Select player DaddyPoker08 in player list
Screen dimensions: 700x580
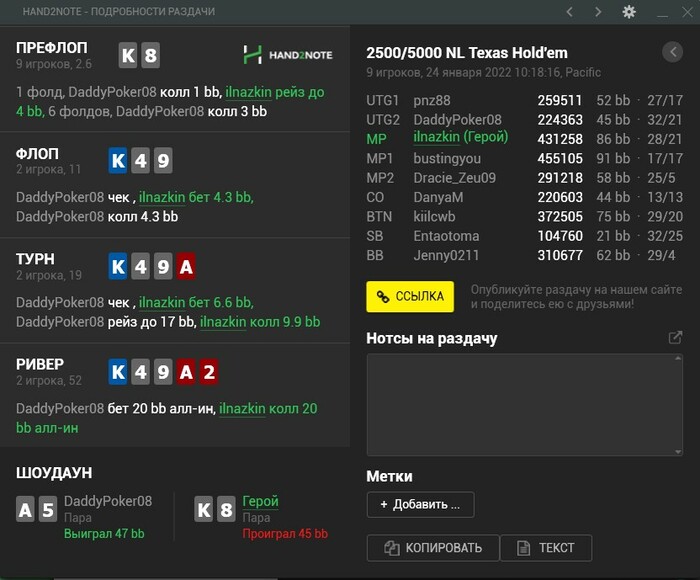(x=457, y=120)
